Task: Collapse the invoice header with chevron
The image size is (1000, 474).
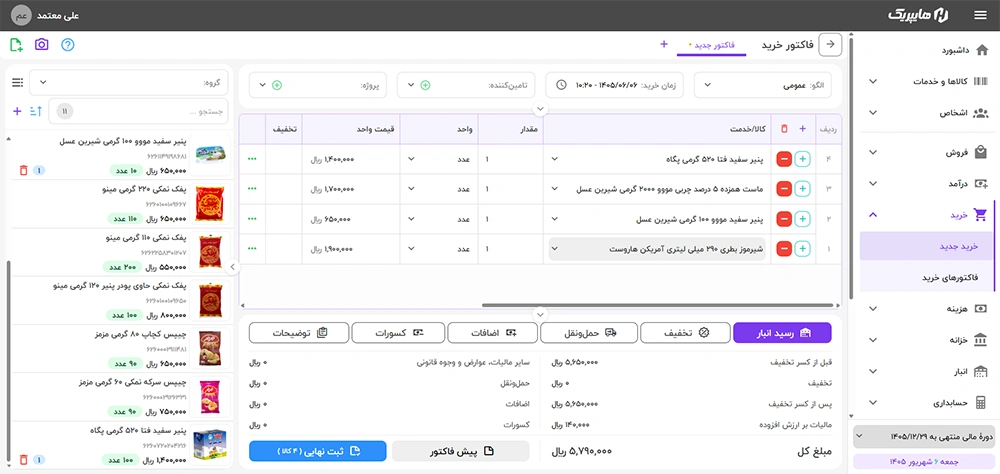Action: 540,109
